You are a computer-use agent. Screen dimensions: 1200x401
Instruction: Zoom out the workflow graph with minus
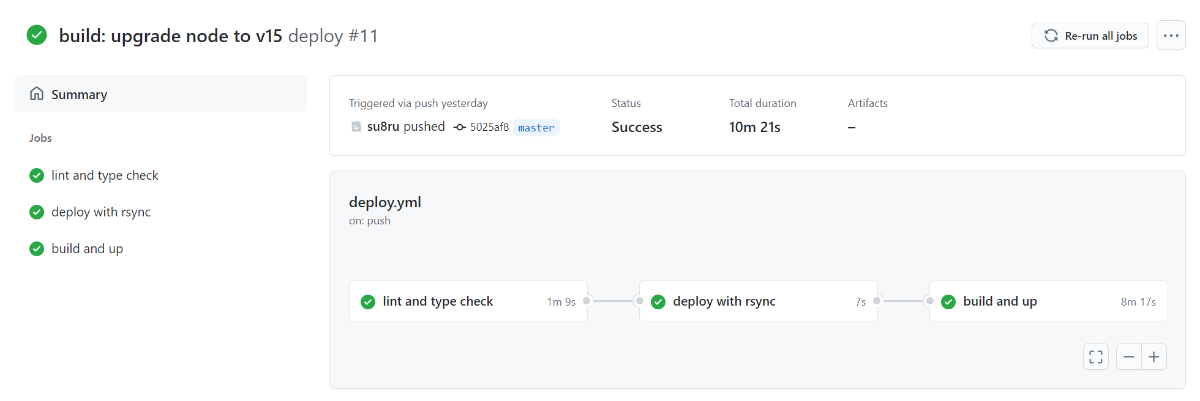click(1129, 356)
